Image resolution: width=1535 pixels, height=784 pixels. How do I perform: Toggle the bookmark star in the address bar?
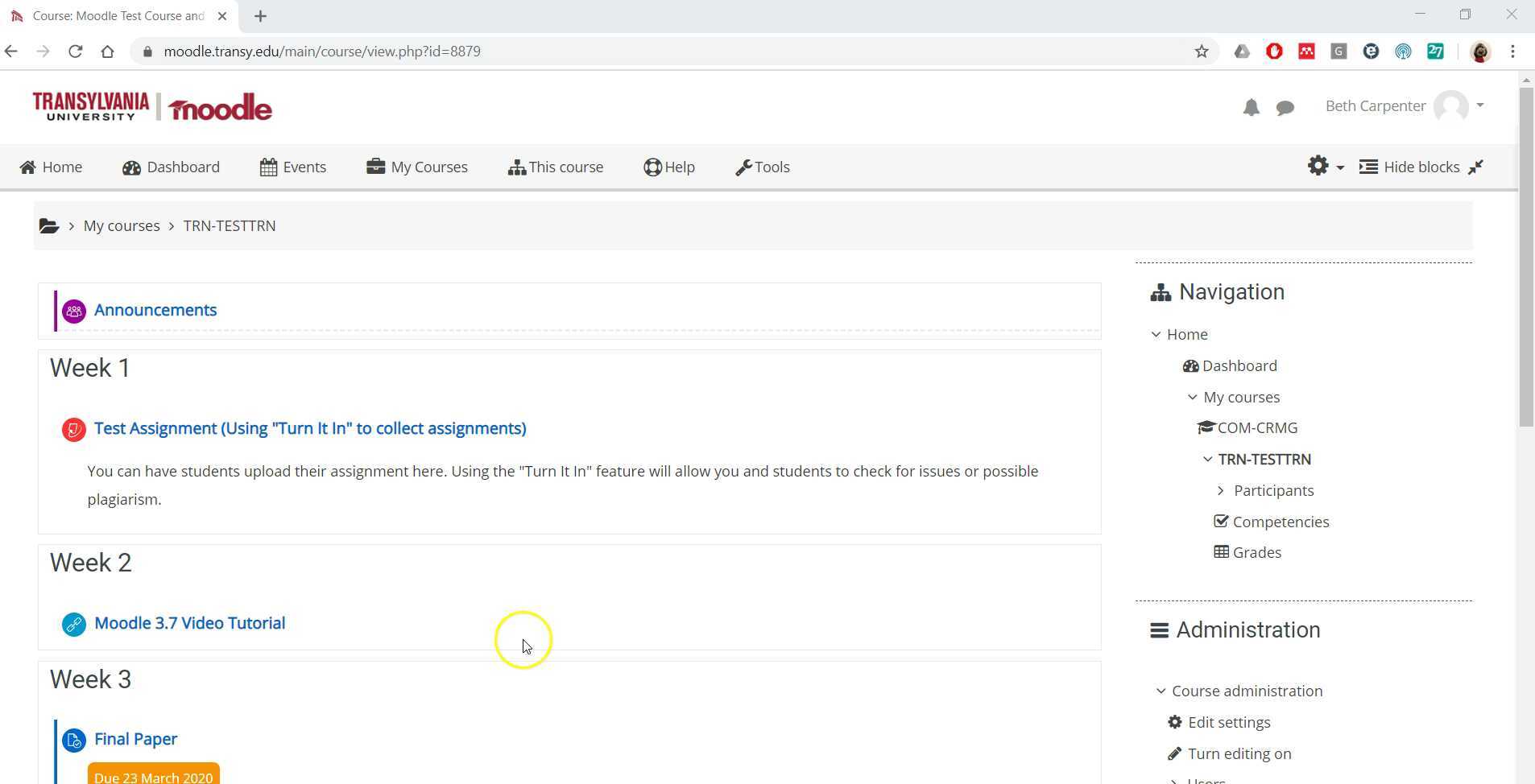tap(1201, 51)
